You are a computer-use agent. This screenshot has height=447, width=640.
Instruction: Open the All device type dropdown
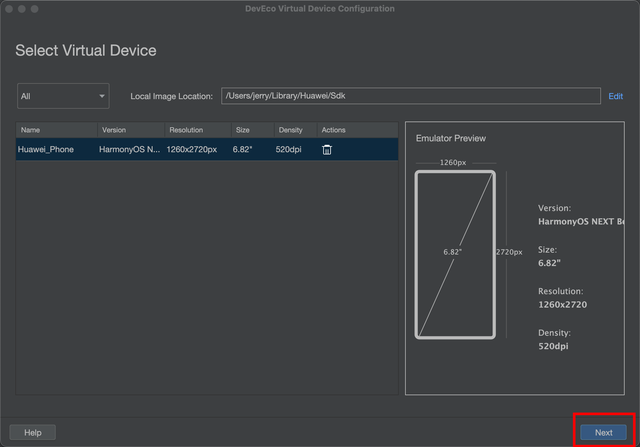(63, 96)
